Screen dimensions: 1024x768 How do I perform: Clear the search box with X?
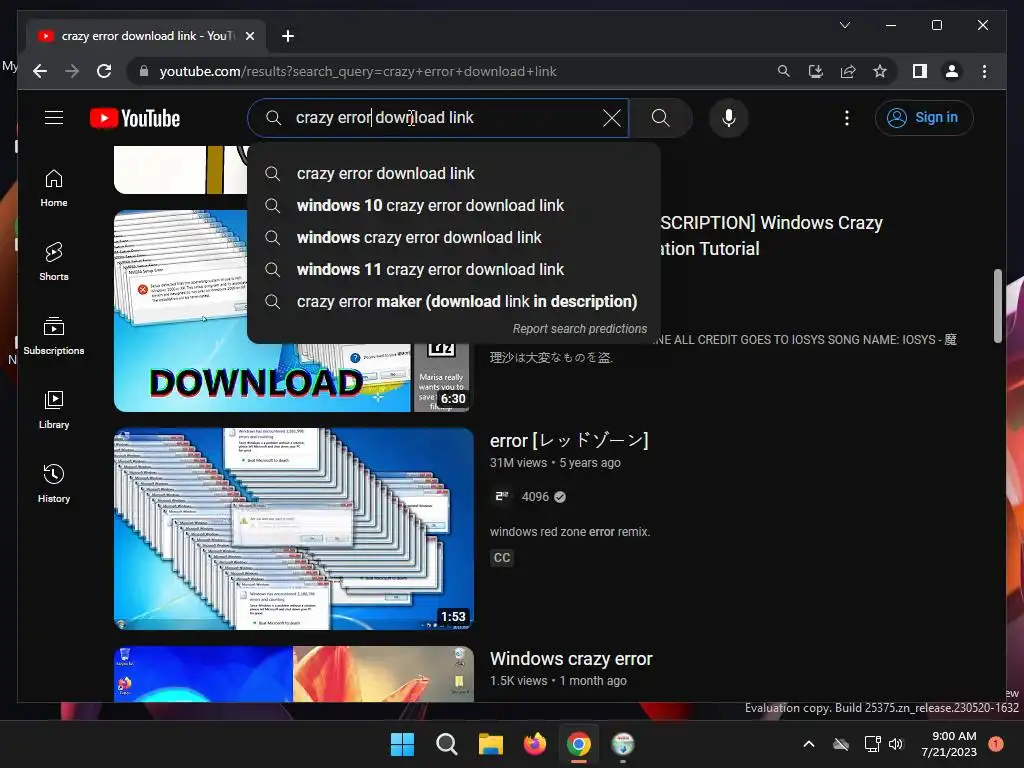[612, 118]
